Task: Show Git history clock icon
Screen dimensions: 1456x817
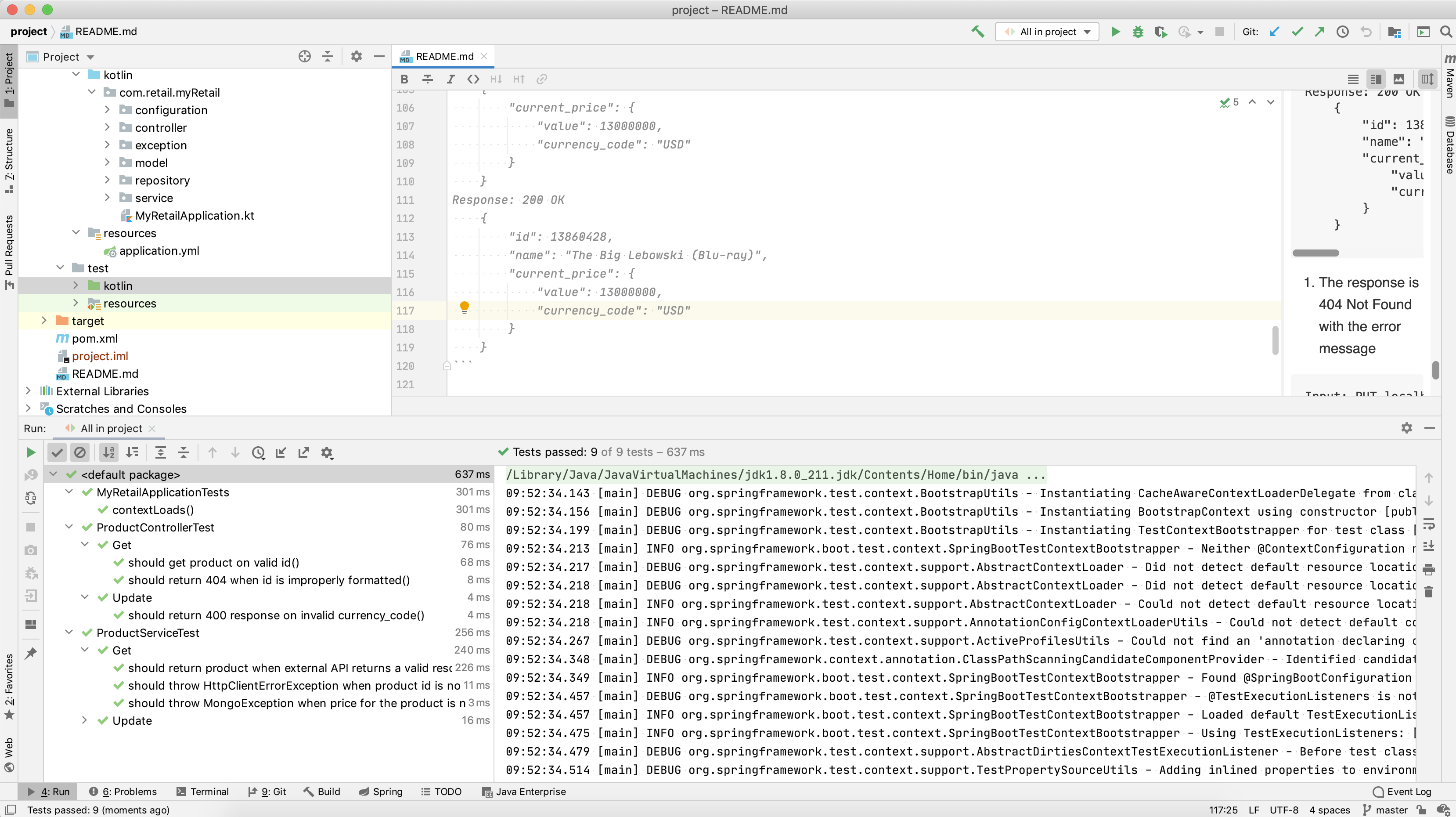Action: tap(1342, 32)
